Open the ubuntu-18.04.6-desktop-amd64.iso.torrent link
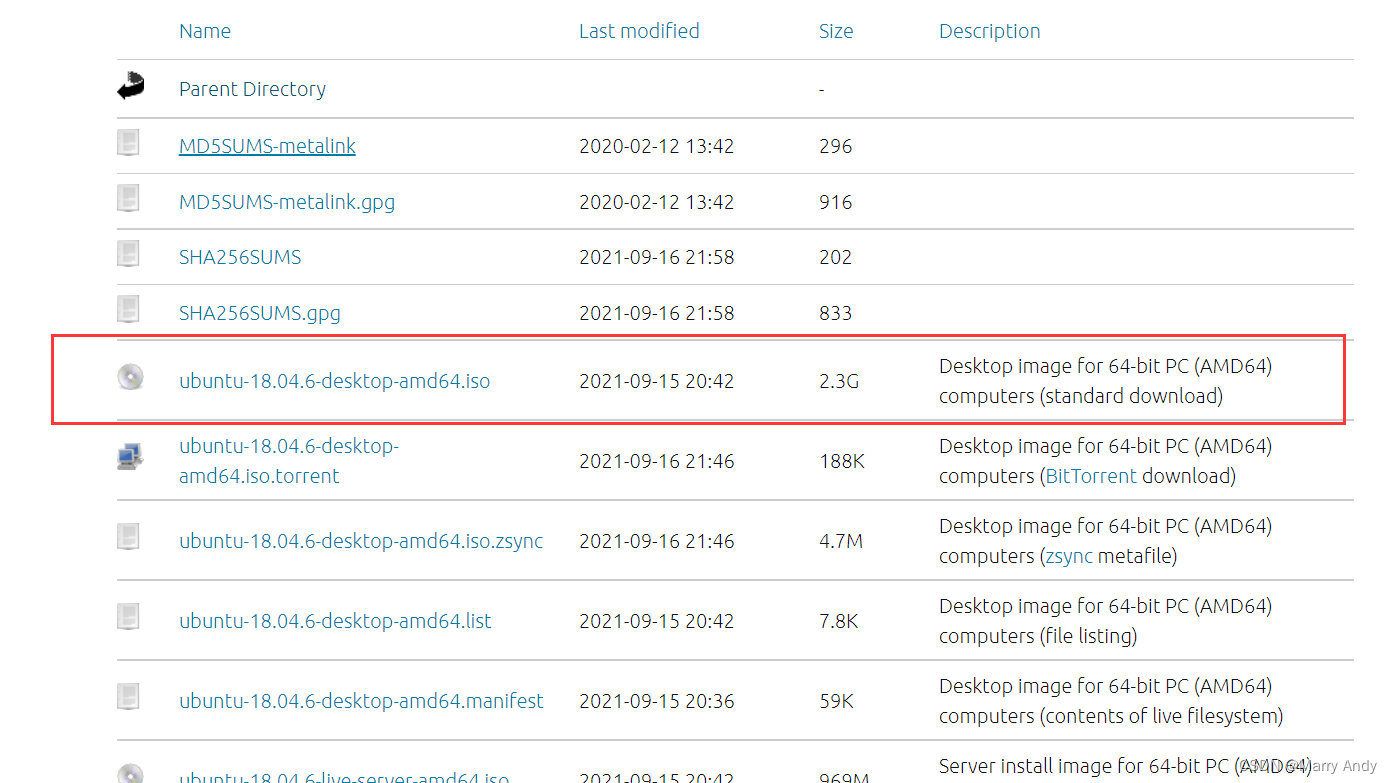1392x783 pixels. click(289, 461)
